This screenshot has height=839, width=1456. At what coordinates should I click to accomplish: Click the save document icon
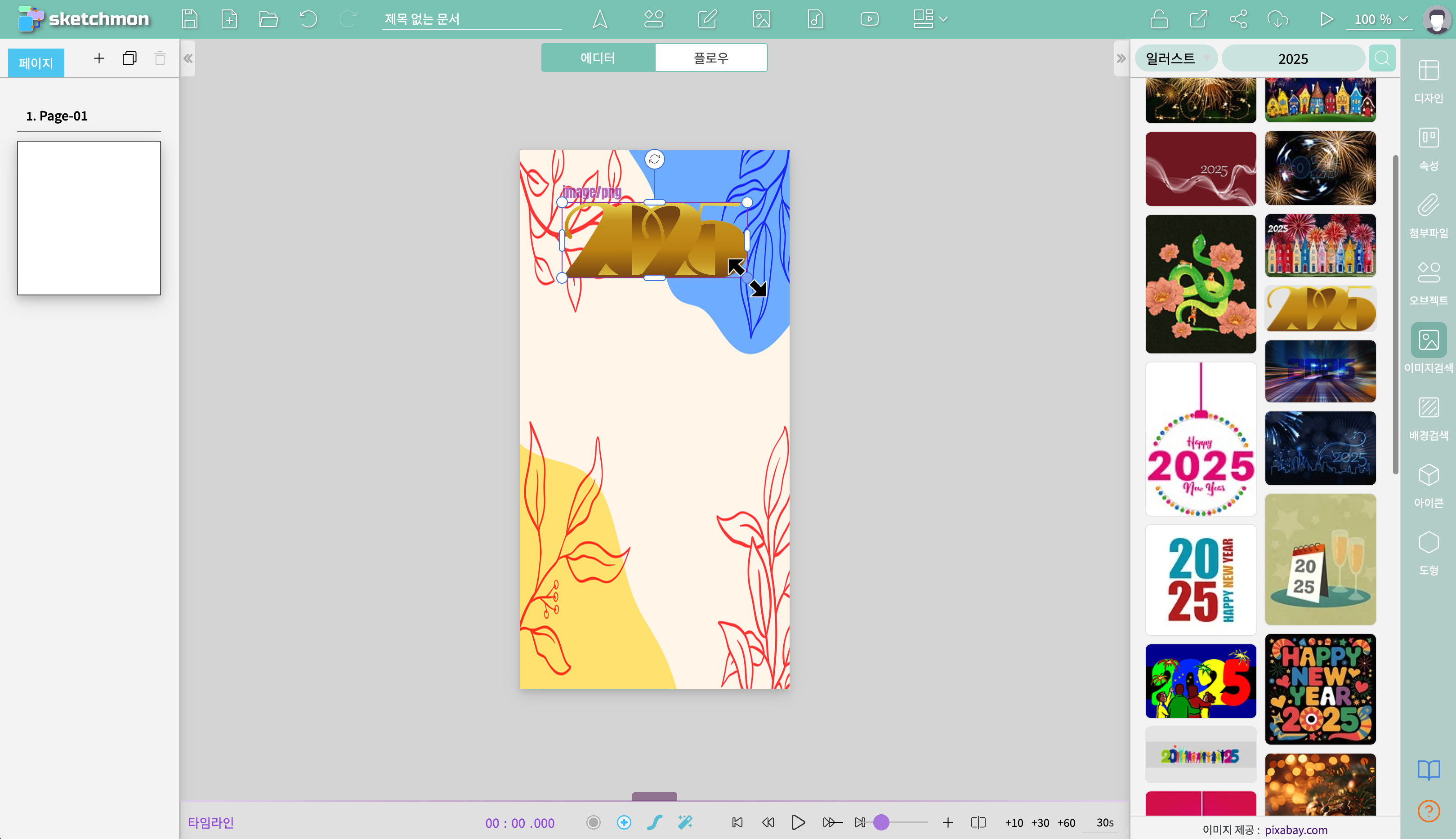[190, 19]
